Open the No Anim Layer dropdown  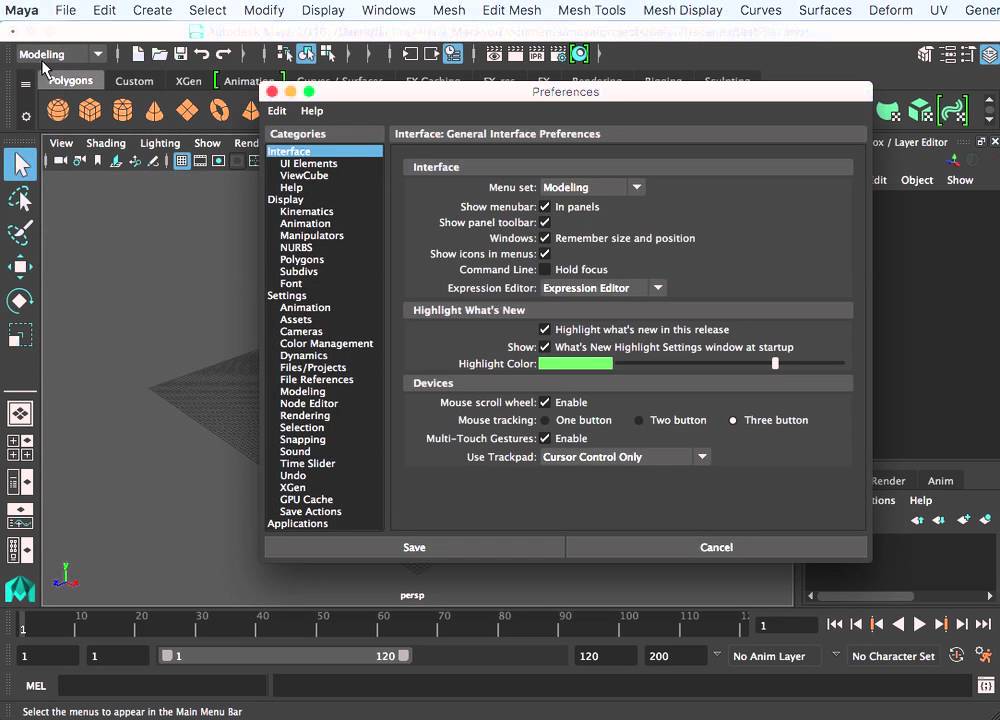click(774, 656)
